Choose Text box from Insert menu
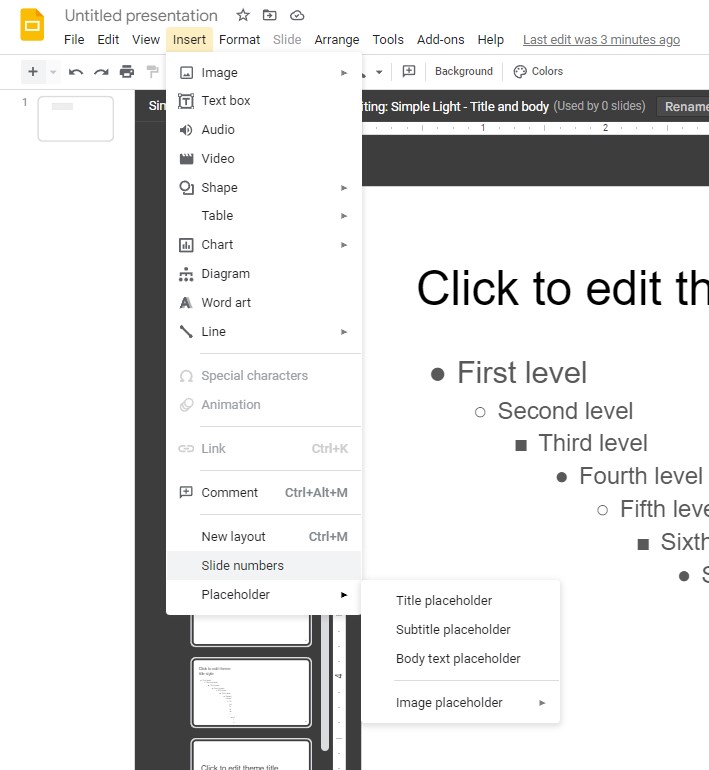709x770 pixels. [x=264, y=101]
